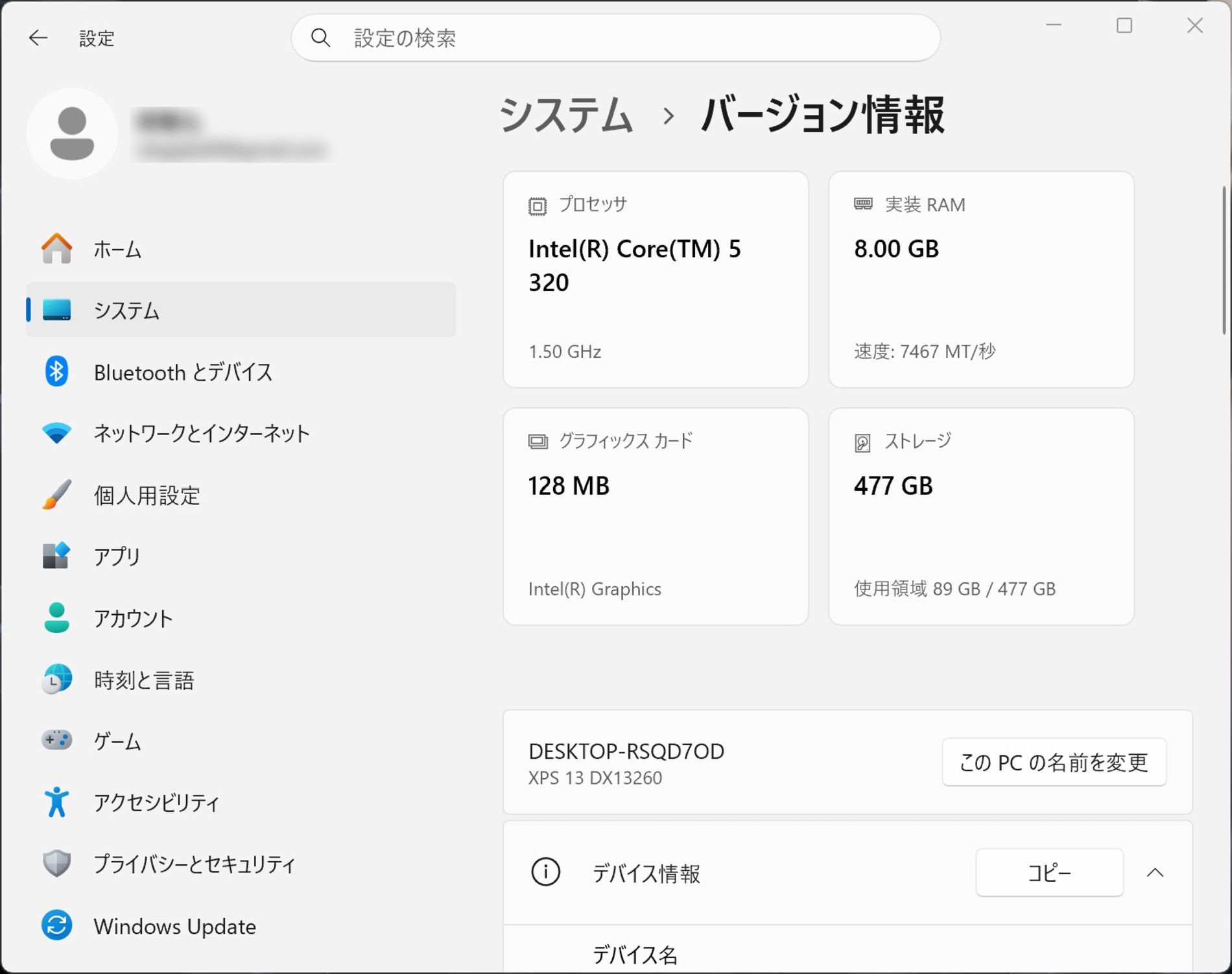The width and height of the screenshot is (1232, 974).
Task: Click the 477 GB storage value
Action: click(893, 486)
